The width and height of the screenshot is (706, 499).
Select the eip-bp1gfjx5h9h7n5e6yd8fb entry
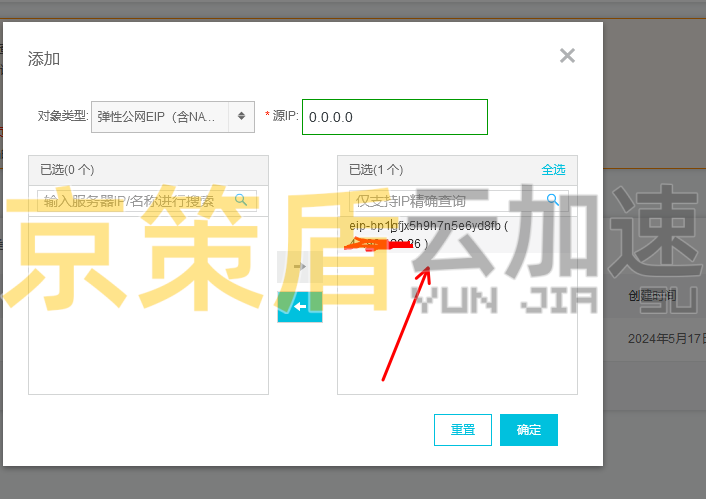(x=457, y=235)
